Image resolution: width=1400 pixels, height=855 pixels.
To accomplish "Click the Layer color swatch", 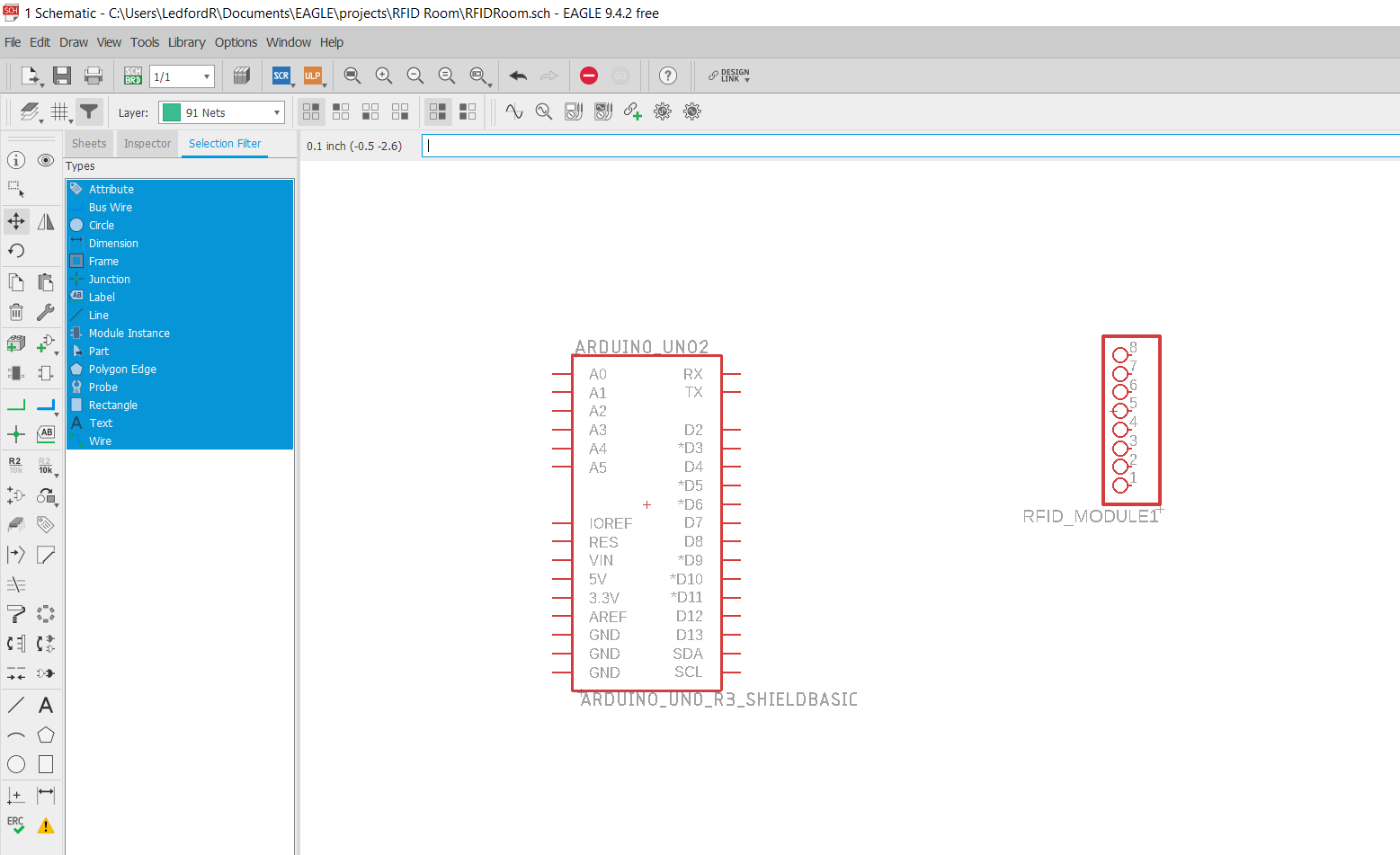I will 172,112.
